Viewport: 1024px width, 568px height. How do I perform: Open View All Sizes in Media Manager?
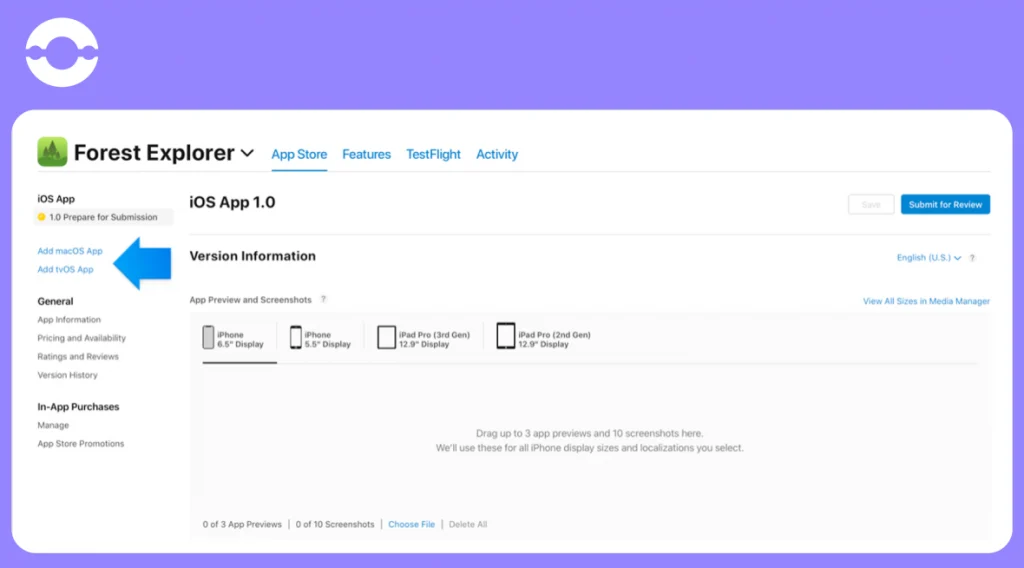[926, 301]
